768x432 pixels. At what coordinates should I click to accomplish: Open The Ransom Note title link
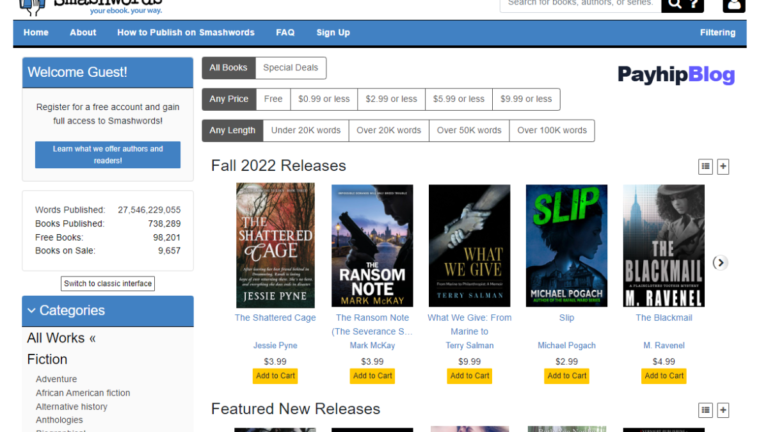pyautogui.click(x=372, y=325)
